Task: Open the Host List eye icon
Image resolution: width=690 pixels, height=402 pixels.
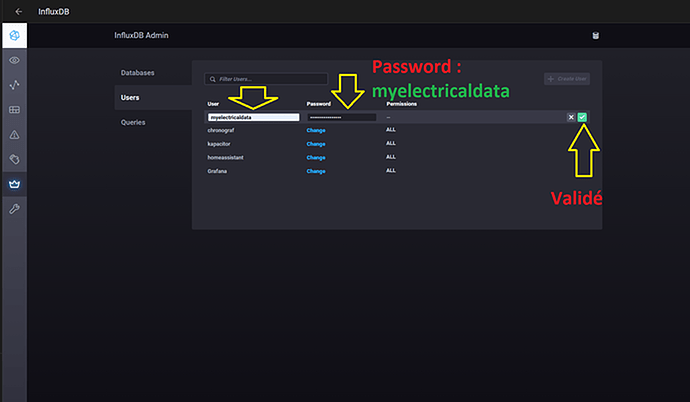Action: pyautogui.click(x=15, y=60)
